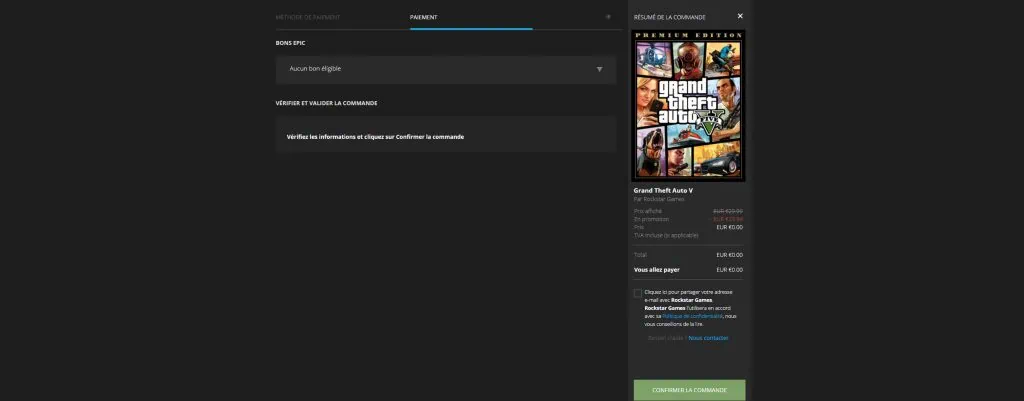Click the Total EUR €0.00 row
This screenshot has height=401, width=1024.
(688, 254)
